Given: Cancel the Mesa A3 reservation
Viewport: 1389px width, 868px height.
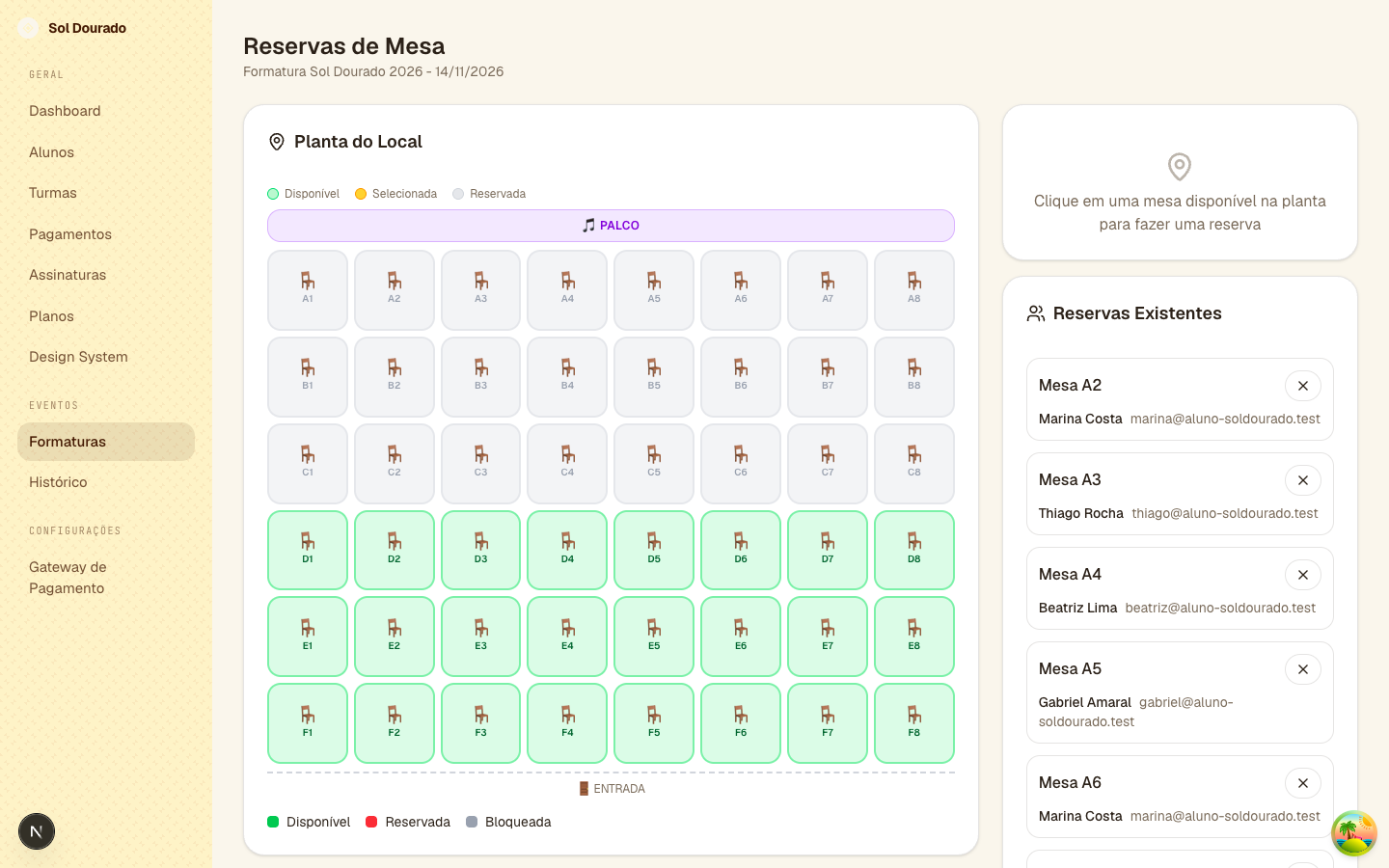Looking at the screenshot, I should tap(1303, 480).
